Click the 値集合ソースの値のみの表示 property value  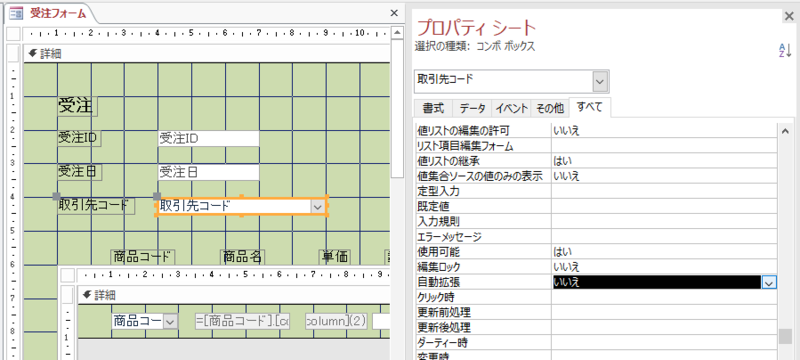[x=664, y=176]
